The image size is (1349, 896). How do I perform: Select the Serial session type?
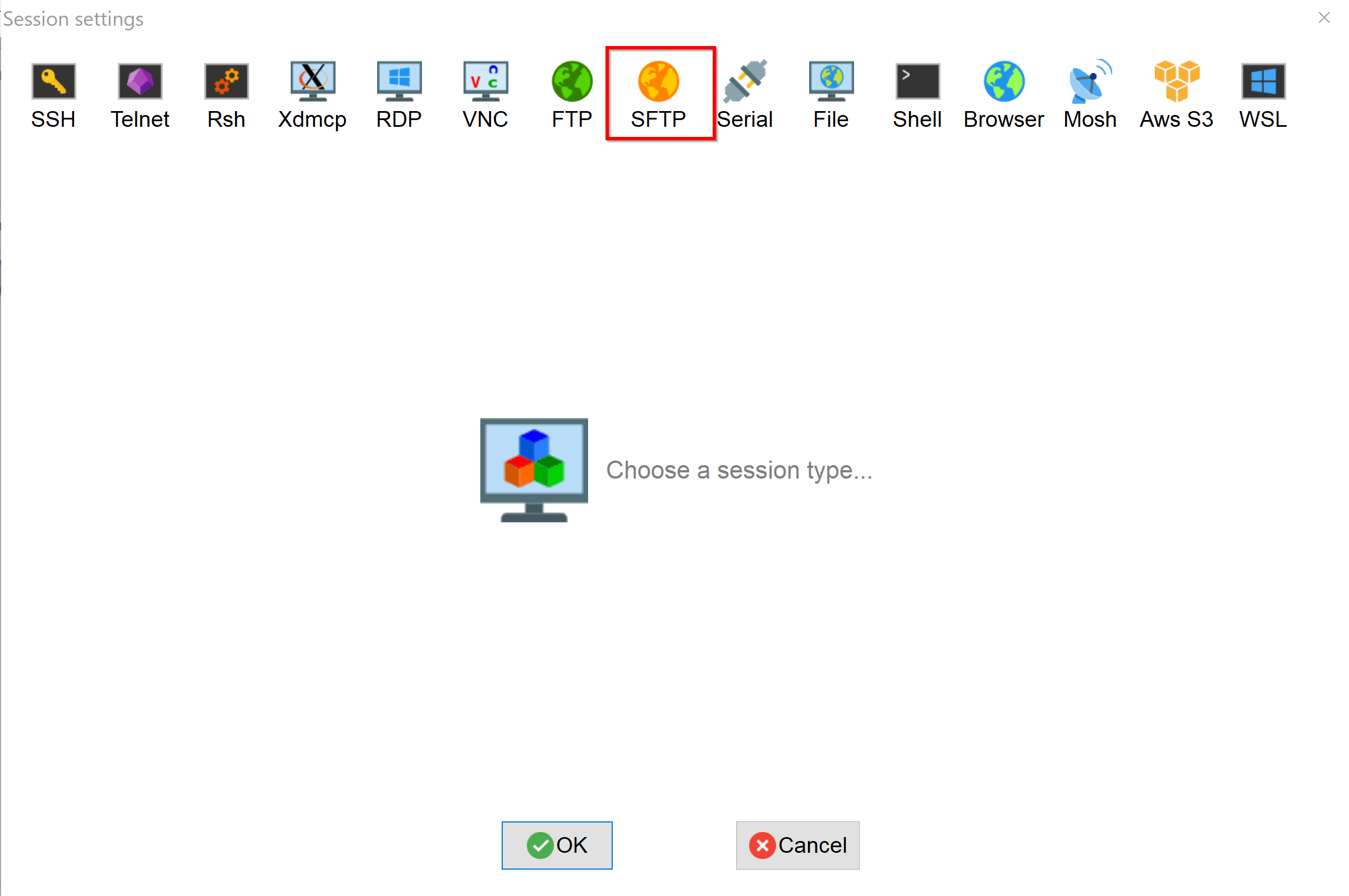pyautogui.click(x=746, y=89)
